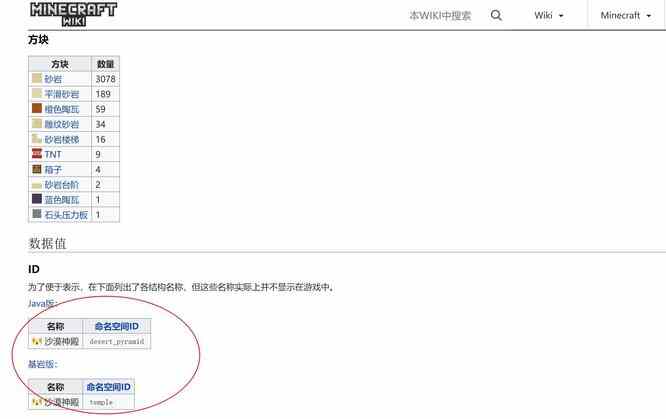Viewport: 666px width, 419px height.
Task: Click the 沙漠神殿 icon in Java版 table
Action: coord(36,341)
